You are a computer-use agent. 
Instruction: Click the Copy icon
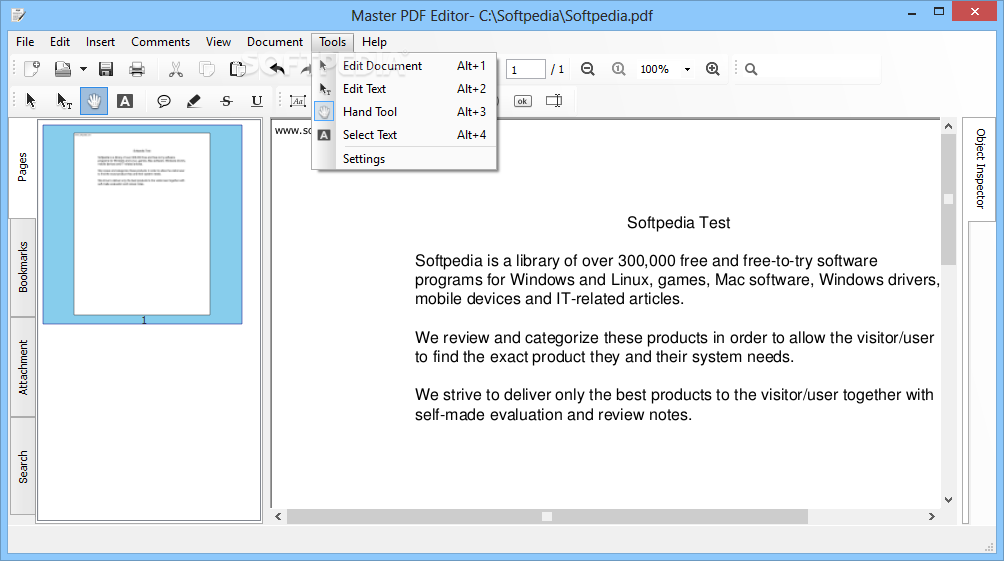pos(206,69)
